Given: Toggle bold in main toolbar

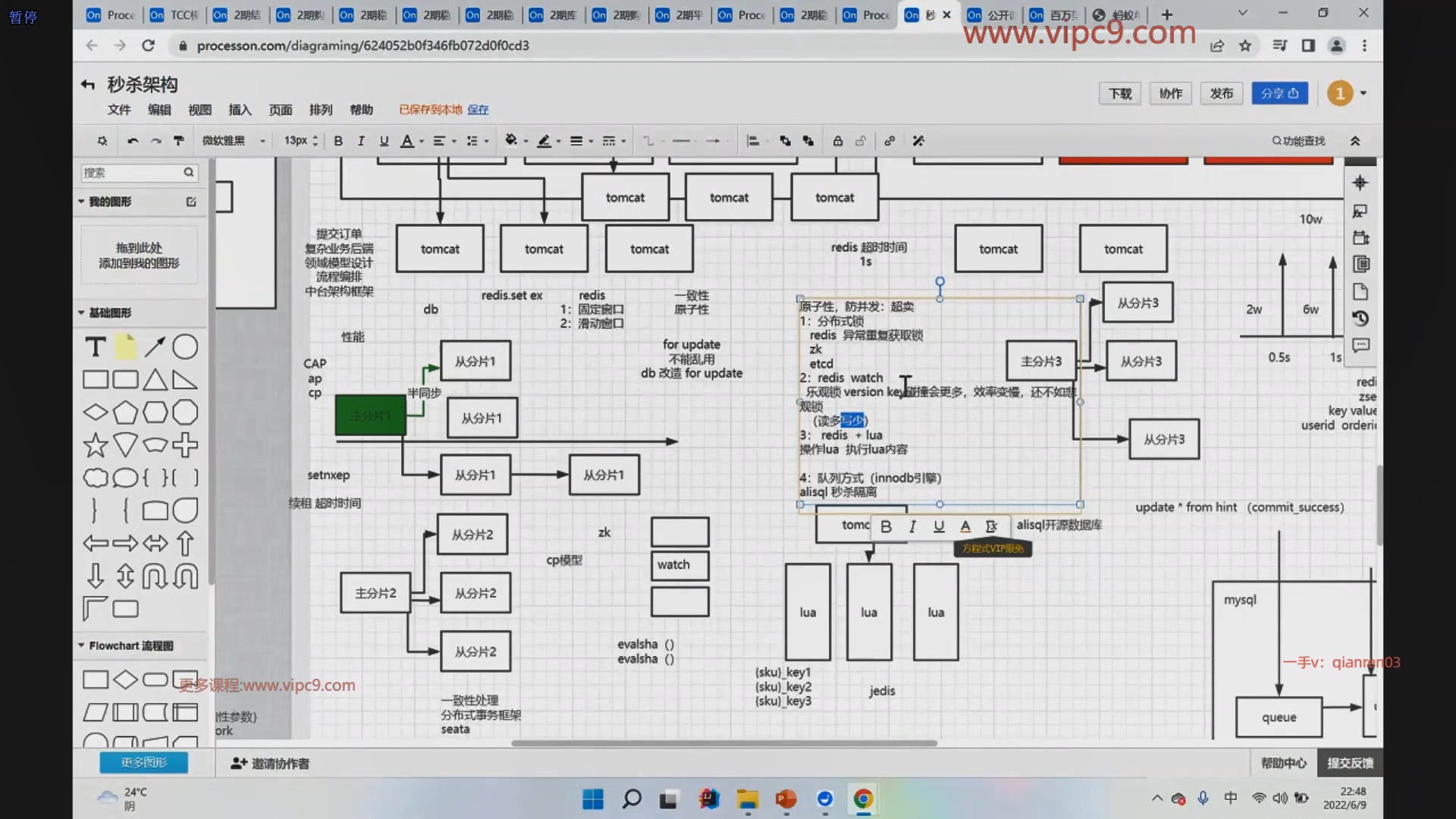Looking at the screenshot, I should point(338,141).
